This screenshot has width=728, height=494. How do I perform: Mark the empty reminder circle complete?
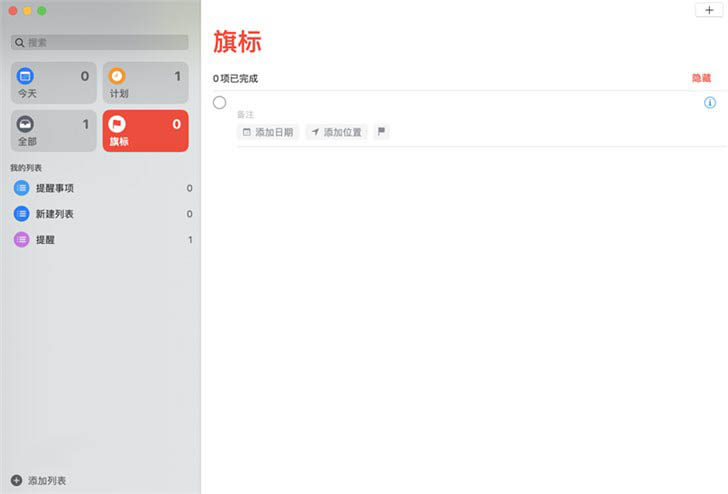(220, 103)
